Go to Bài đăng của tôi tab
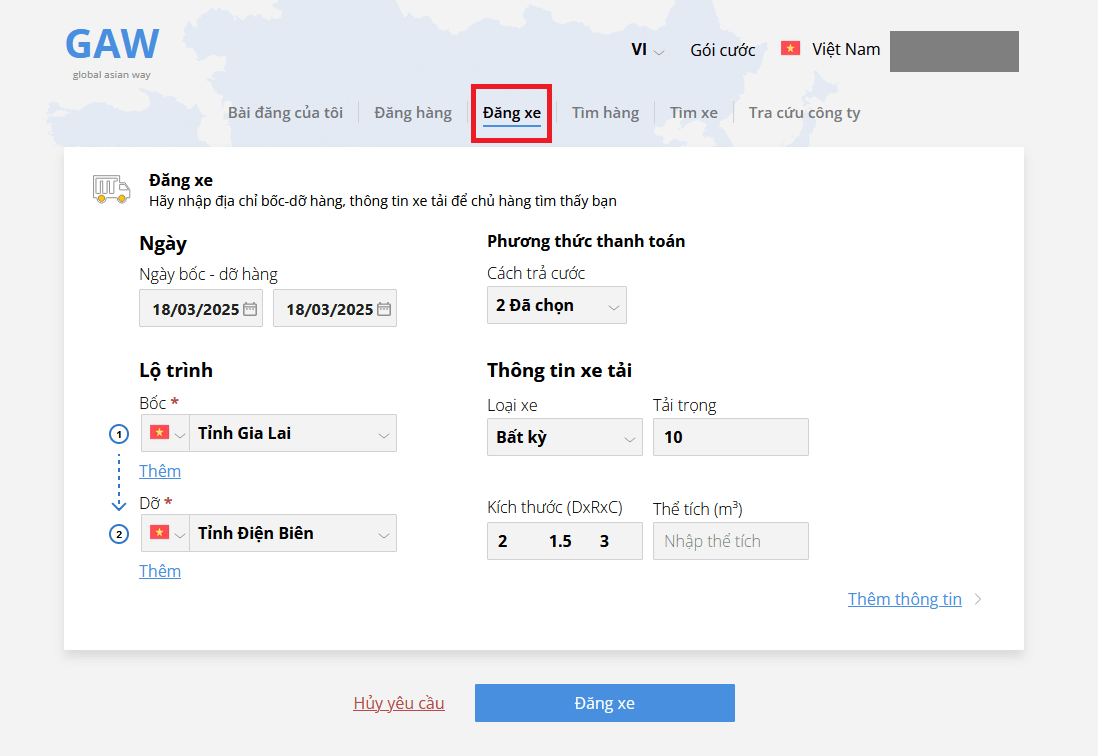The width and height of the screenshot is (1098, 756). click(285, 113)
